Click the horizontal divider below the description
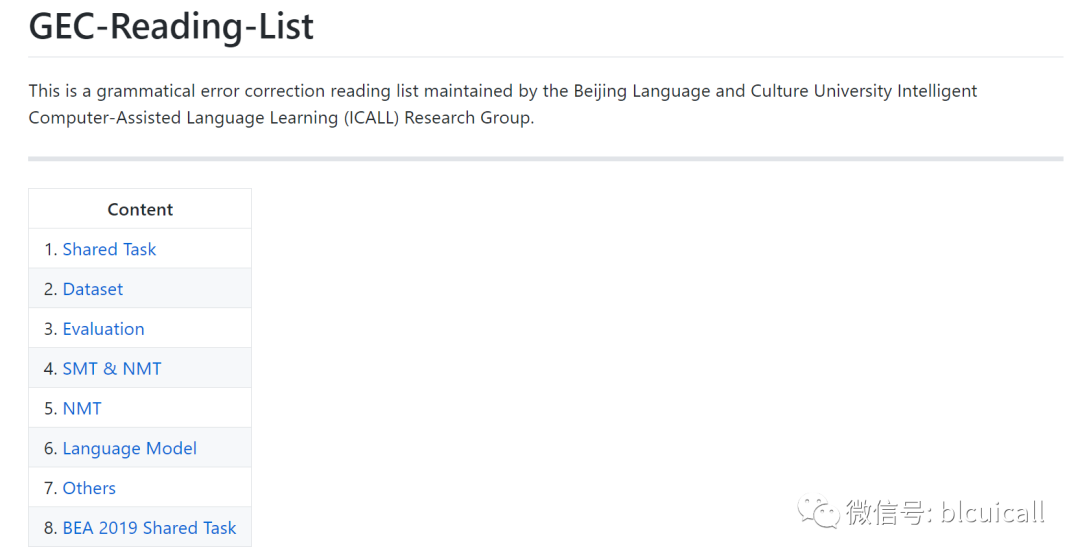Viewport: 1080px width, 560px height. click(545, 158)
